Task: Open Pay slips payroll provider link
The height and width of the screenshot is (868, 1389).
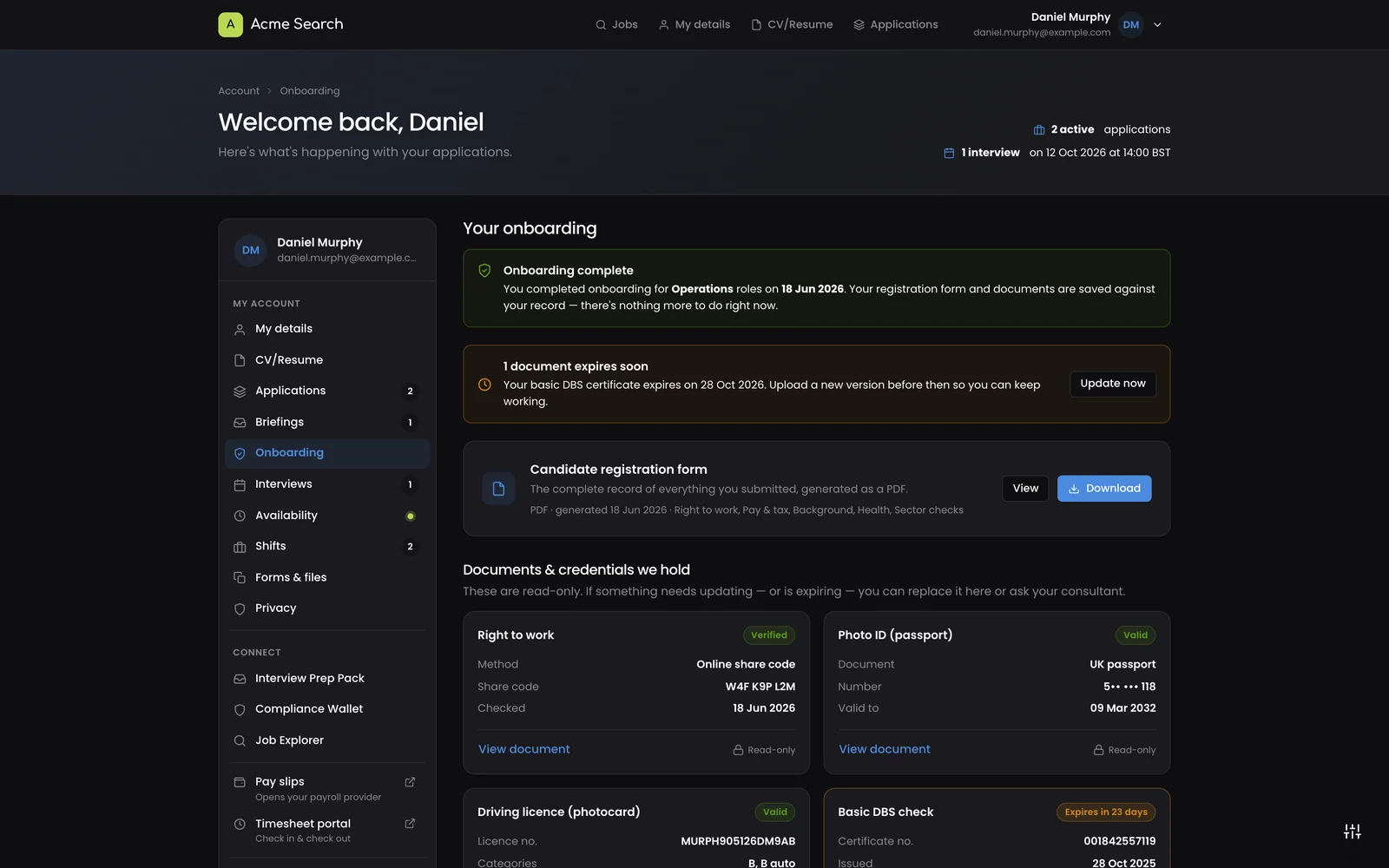Action: click(327, 789)
